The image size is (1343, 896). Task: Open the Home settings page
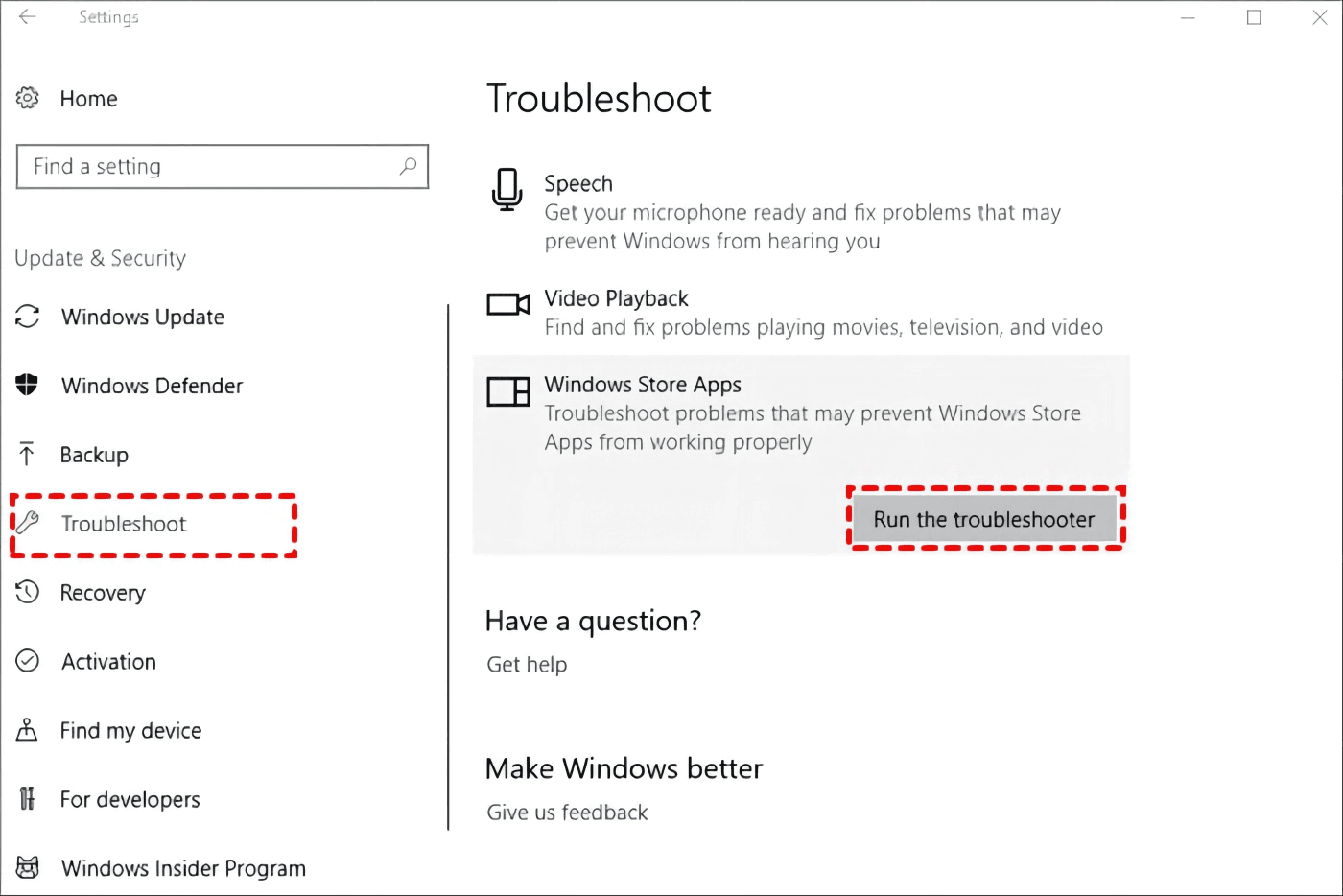pyautogui.click(x=88, y=98)
